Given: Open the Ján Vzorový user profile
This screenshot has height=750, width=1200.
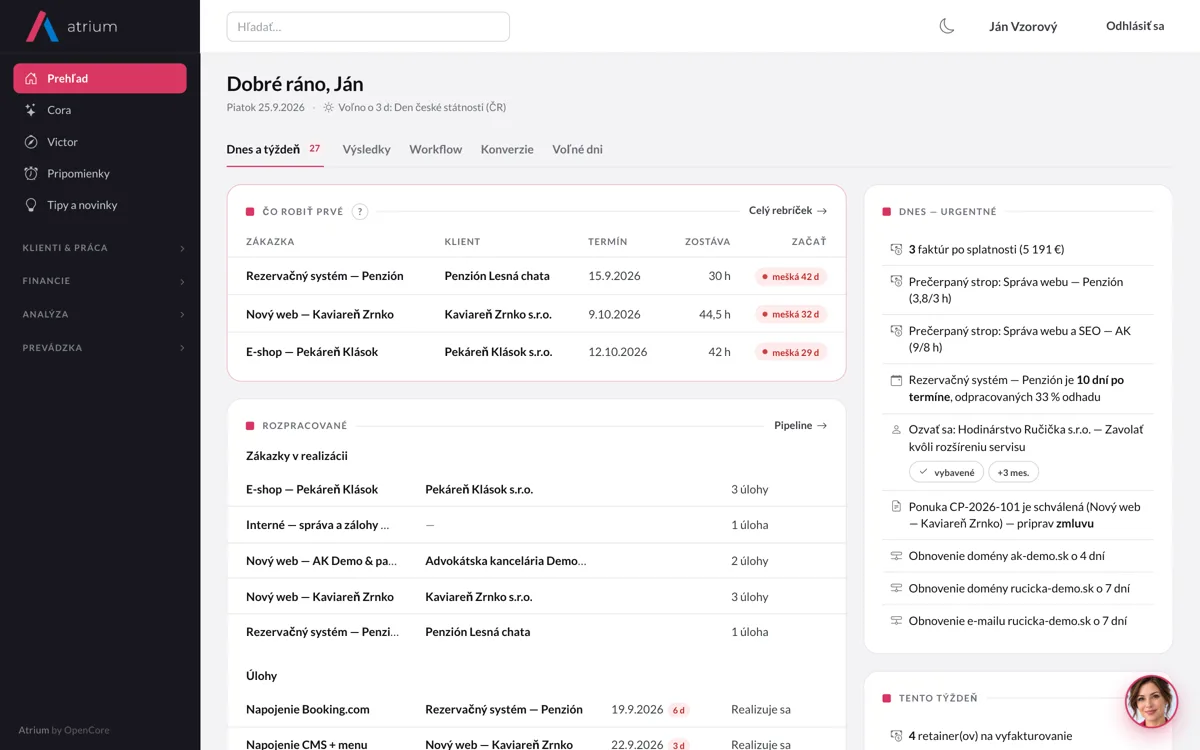Looking at the screenshot, I should coord(1023,26).
